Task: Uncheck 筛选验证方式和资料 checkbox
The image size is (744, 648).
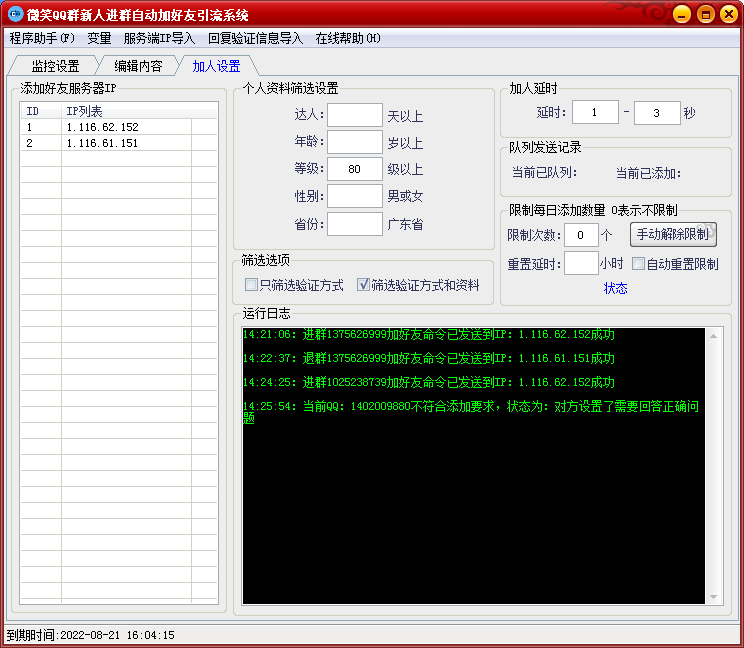Action: tap(363, 285)
